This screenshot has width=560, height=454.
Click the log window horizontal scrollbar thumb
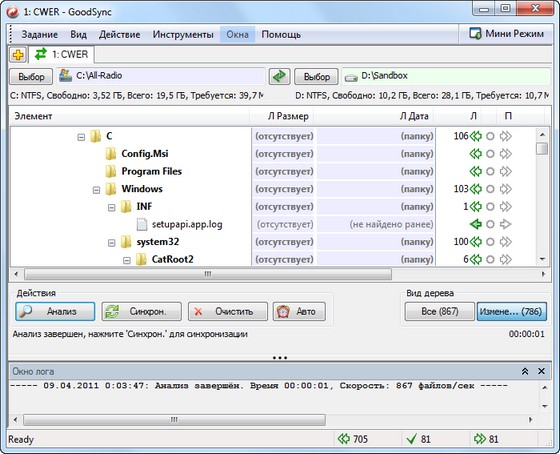point(174,420)
